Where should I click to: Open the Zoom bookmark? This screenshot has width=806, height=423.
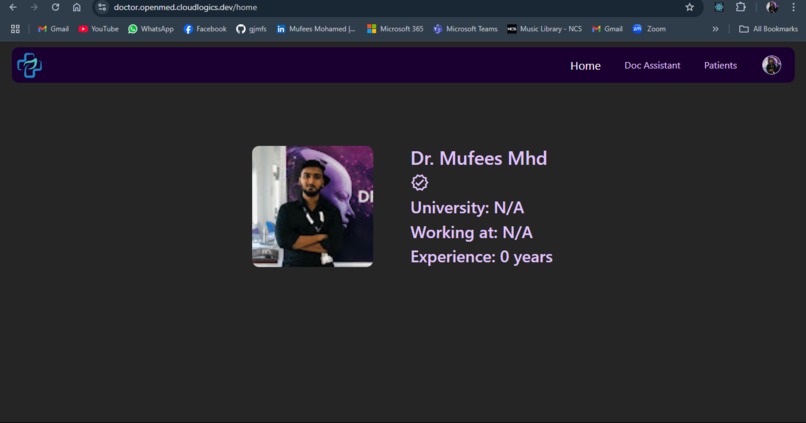pyautogui.click(x=649, y=29)
